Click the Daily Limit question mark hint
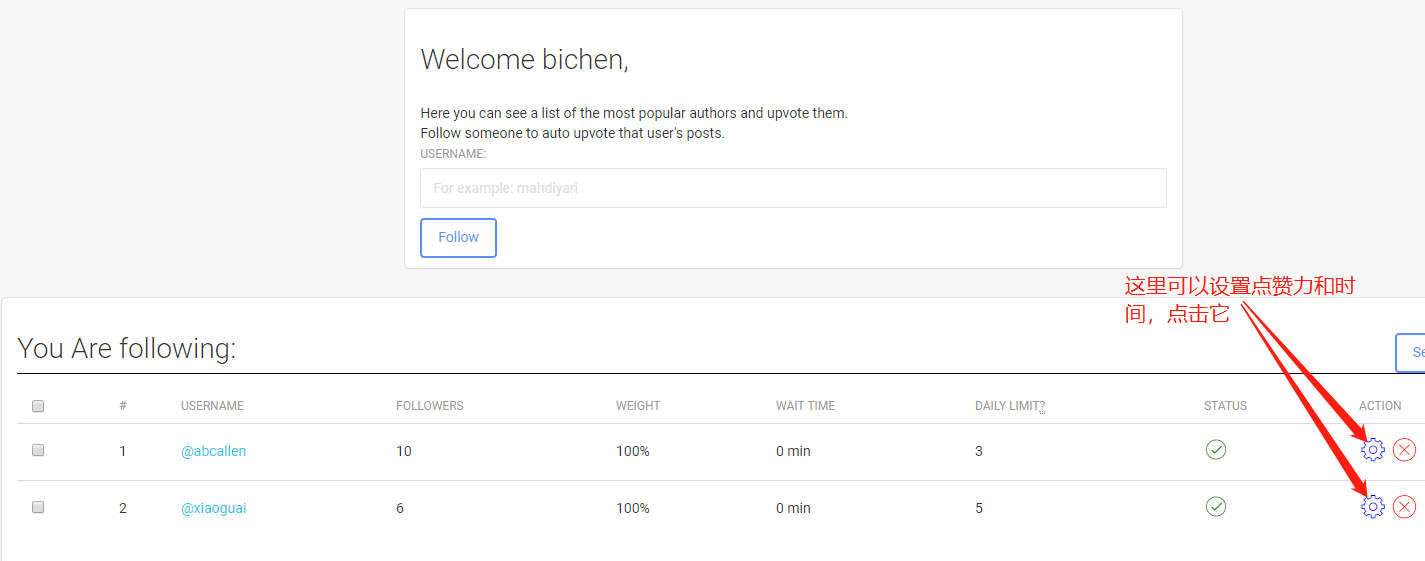 (1042, 407)
